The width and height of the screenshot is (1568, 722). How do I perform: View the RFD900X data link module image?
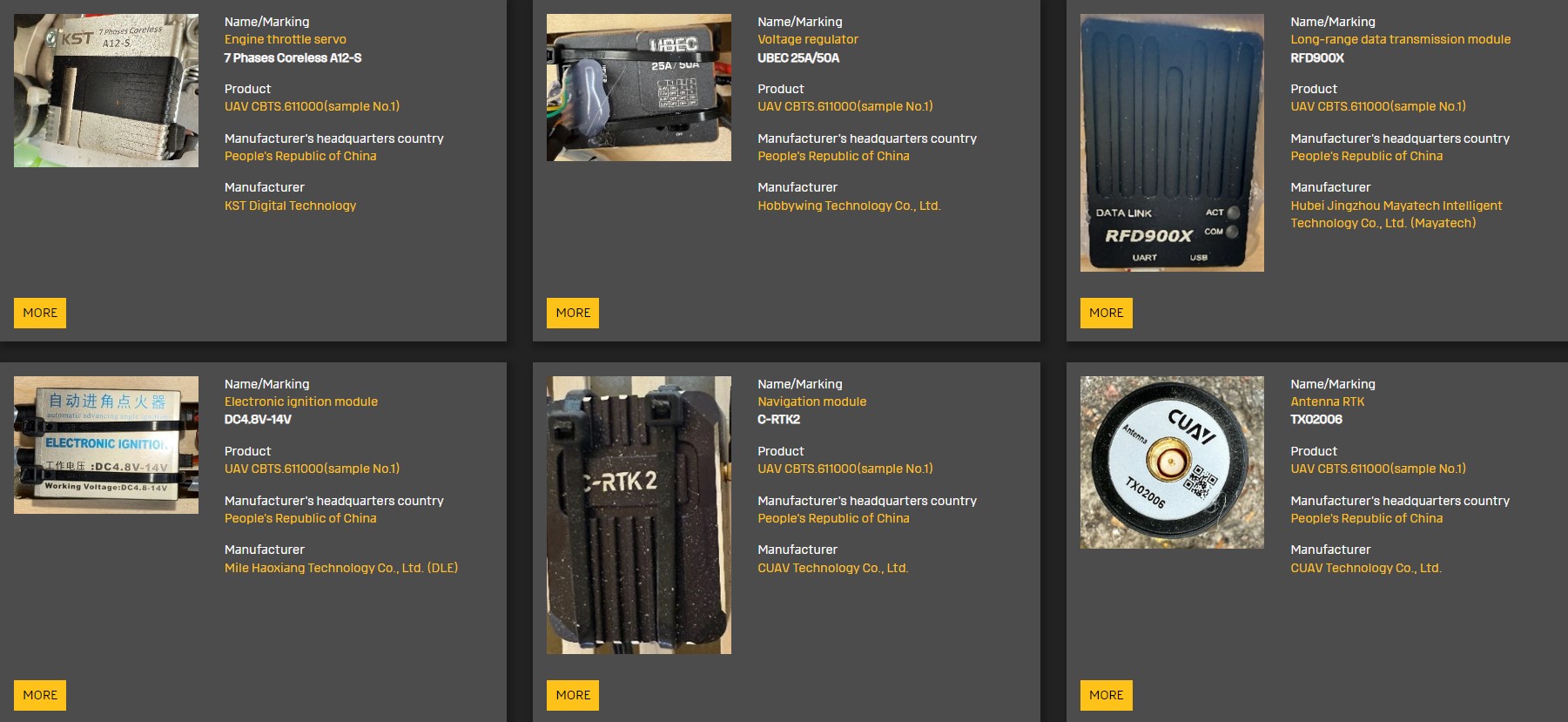[1172, 143]
